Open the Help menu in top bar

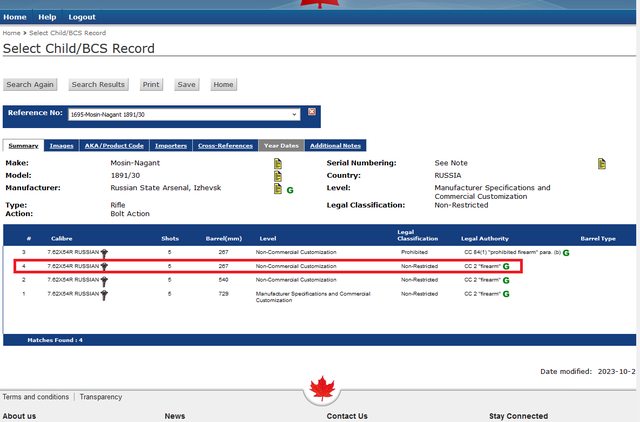click(47, 17)
